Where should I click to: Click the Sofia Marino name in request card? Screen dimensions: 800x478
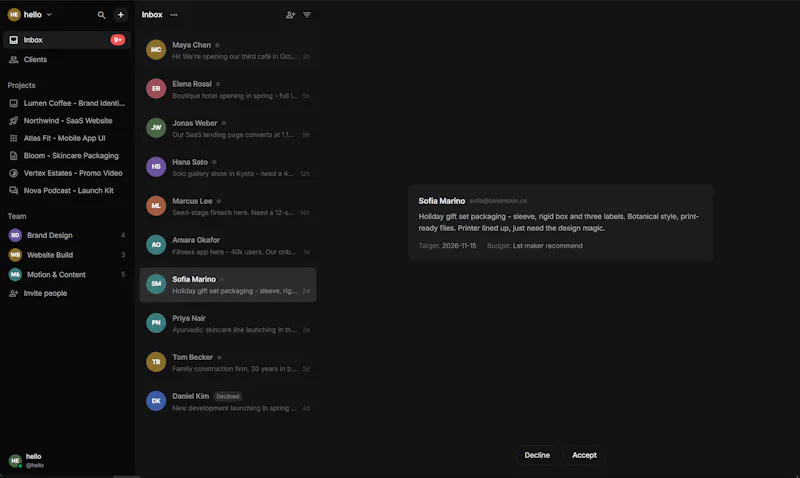point(442,201)
